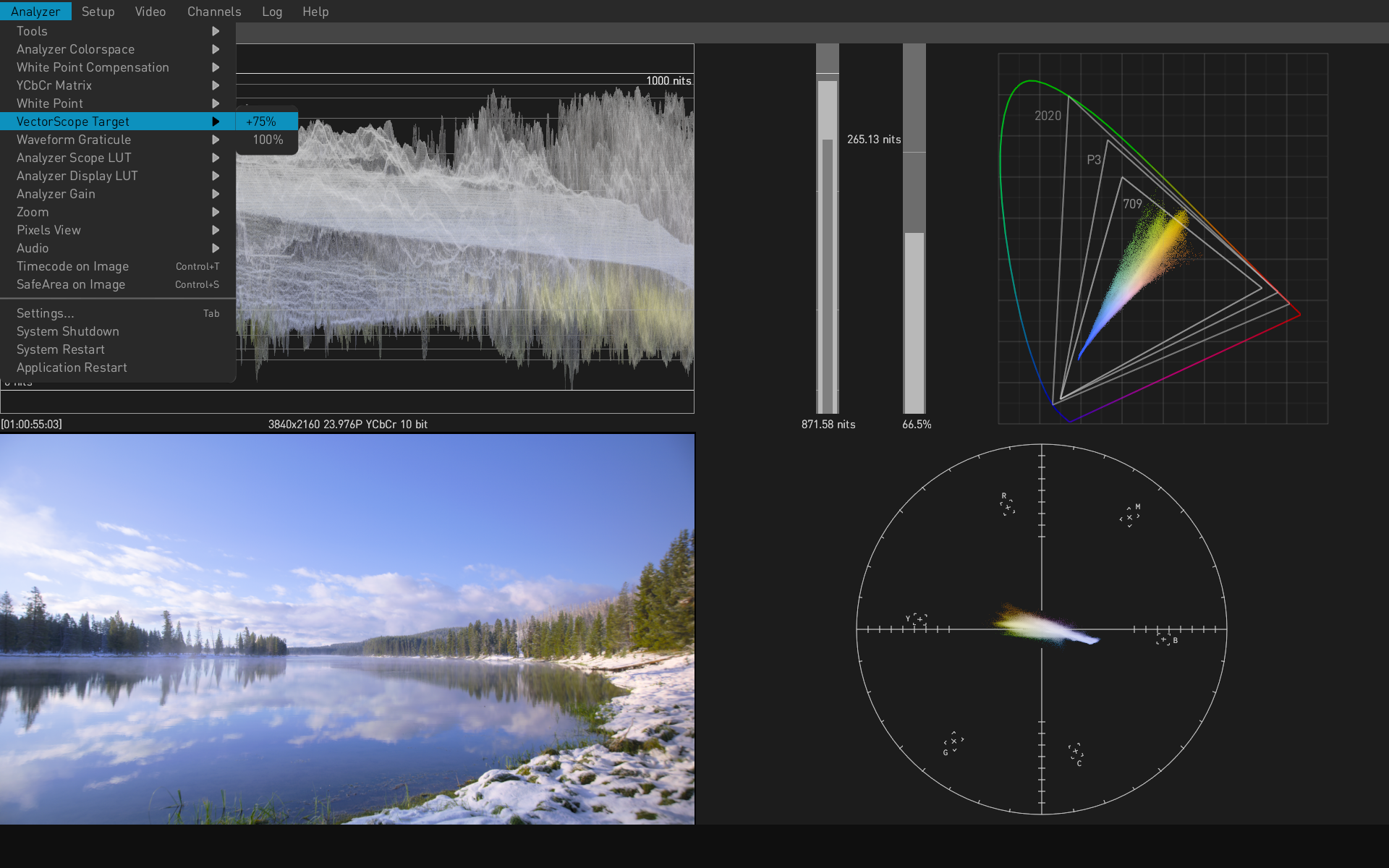Click the cyan C target on vectorscope
The image size is (1389, 868).
pyautogui.click(x=1076, y=752)
